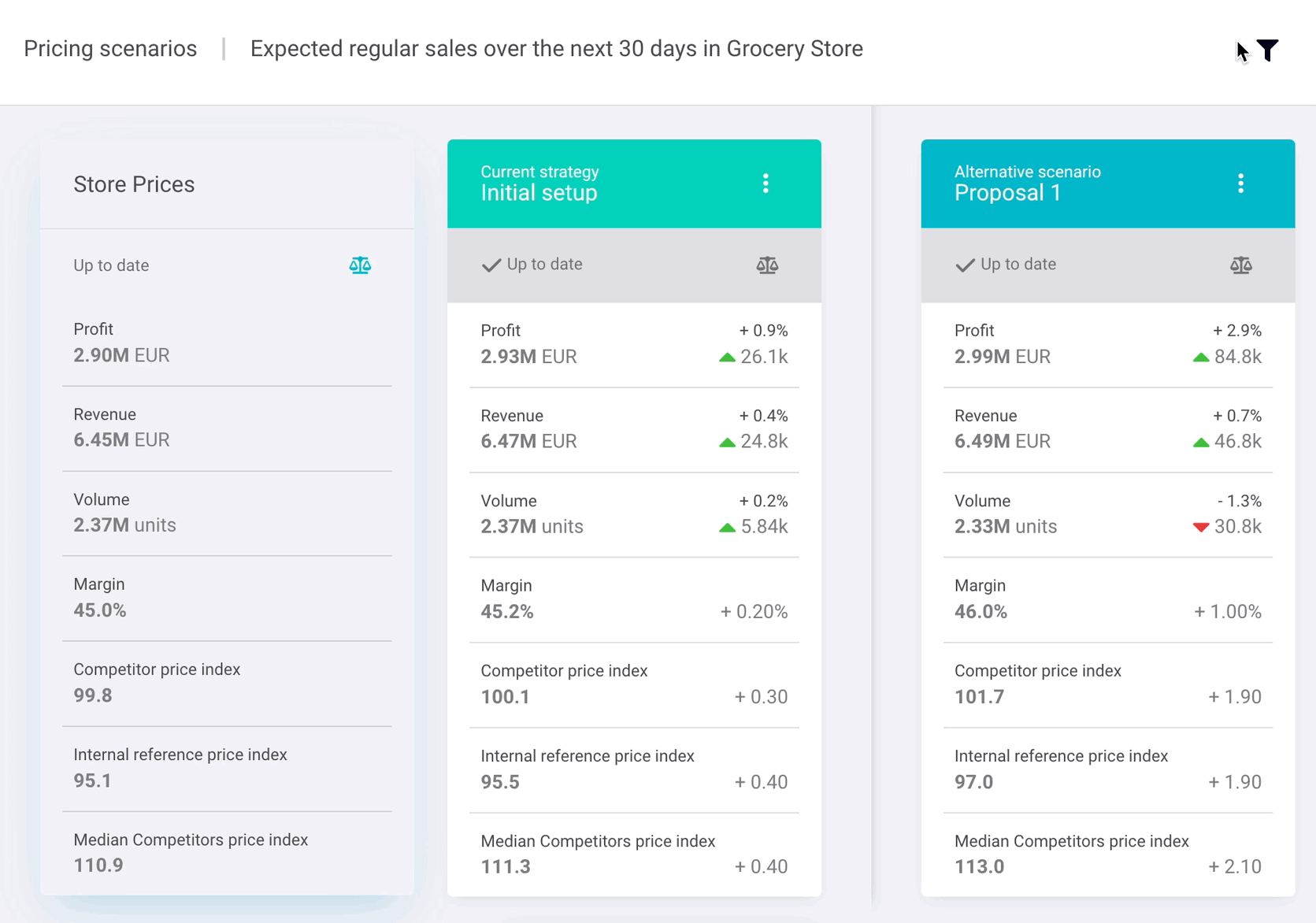Click the red down arrow next to 30.8k
Viewport: 1316px width, 923px height.
[1201, 528]
